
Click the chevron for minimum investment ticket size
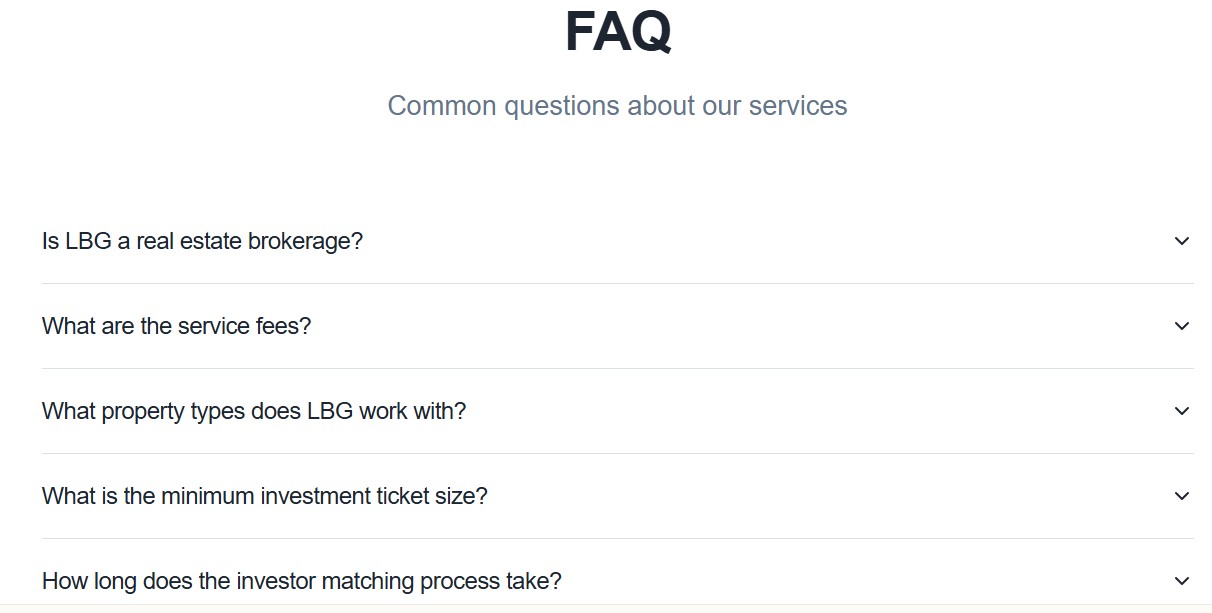tap(1182, 496)
